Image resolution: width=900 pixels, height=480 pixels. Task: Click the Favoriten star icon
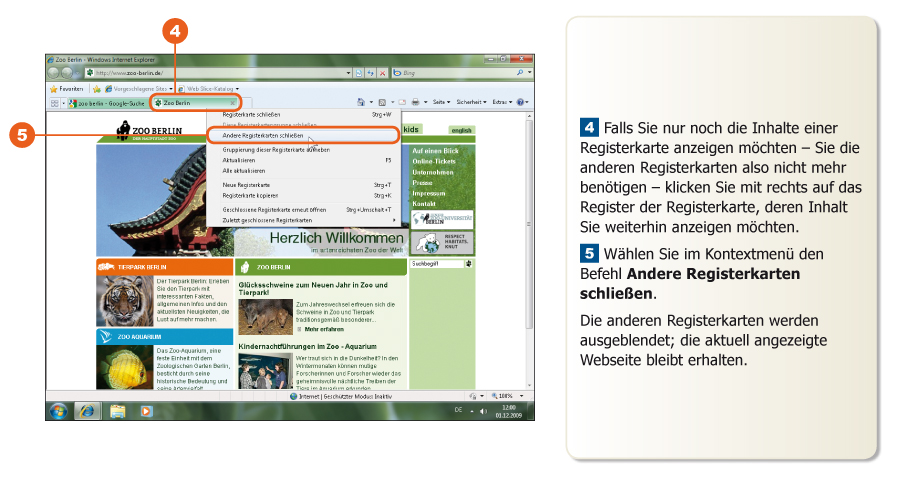tap(53, 88)
